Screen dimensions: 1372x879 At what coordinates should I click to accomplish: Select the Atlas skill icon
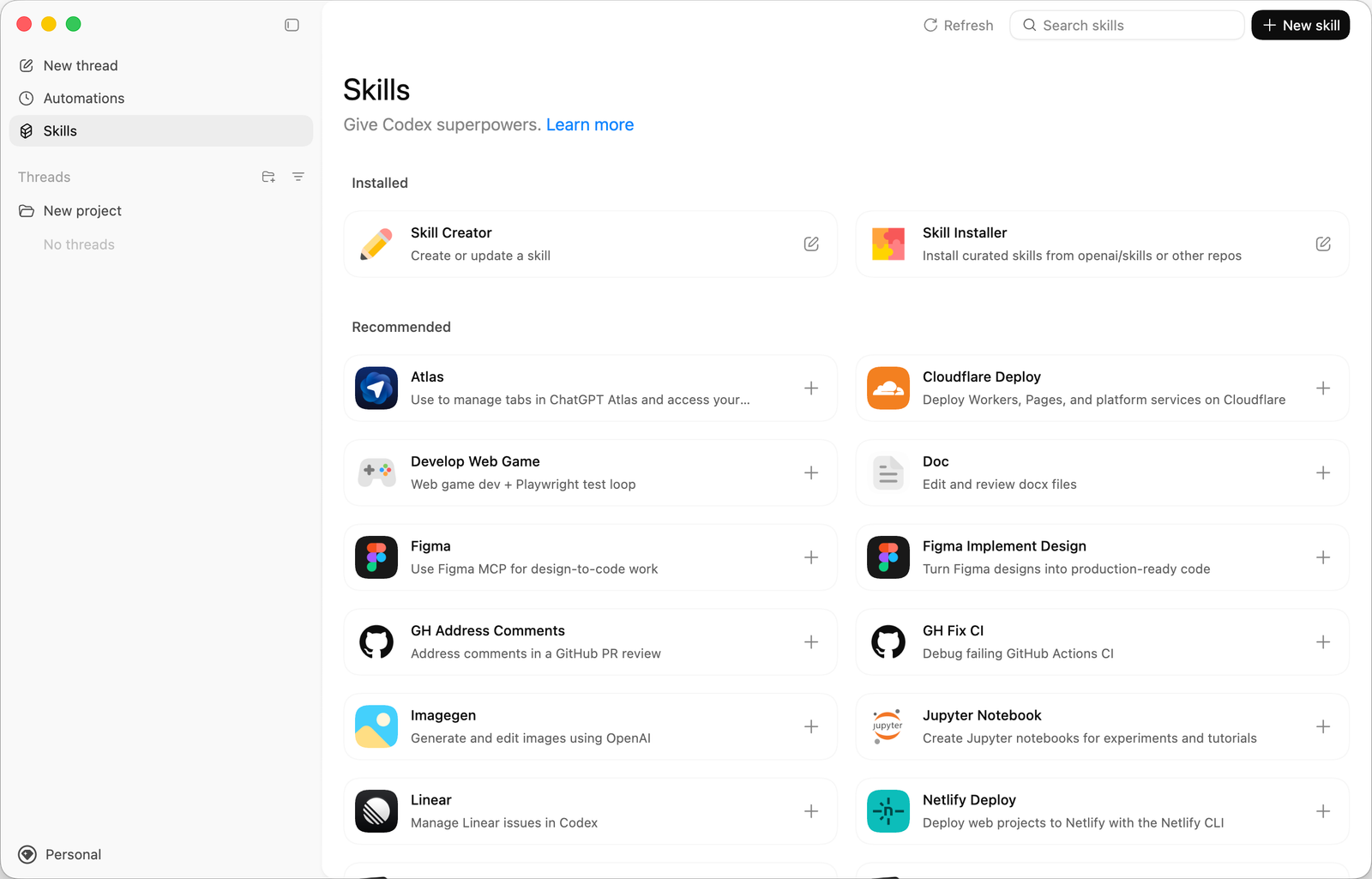(x=376, y=388)
